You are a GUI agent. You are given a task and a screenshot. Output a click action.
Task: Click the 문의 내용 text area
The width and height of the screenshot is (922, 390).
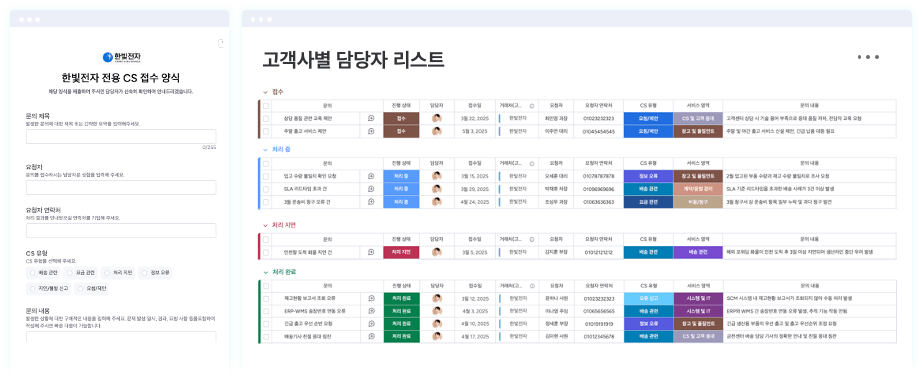121,337
